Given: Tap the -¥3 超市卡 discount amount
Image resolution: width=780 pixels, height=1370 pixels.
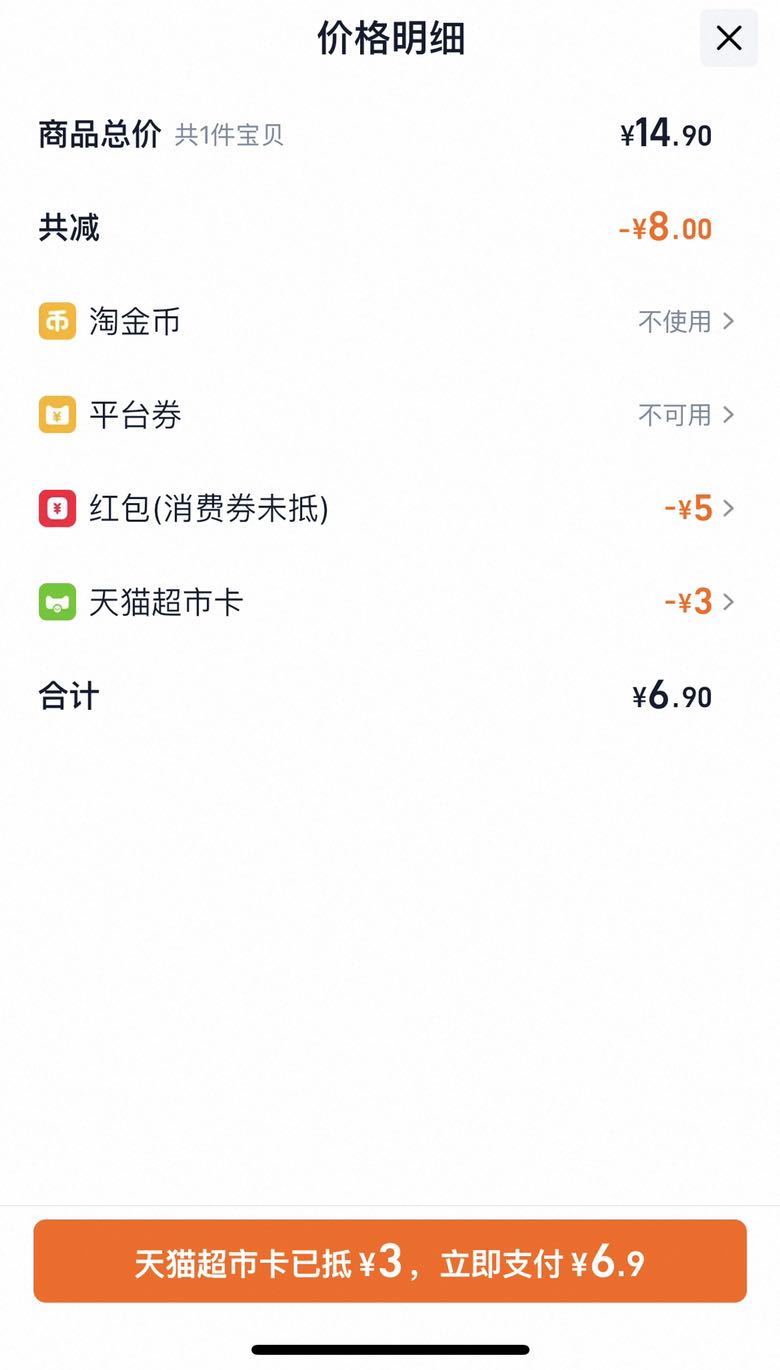Looking at the screenshot, I should click(688, 602).
